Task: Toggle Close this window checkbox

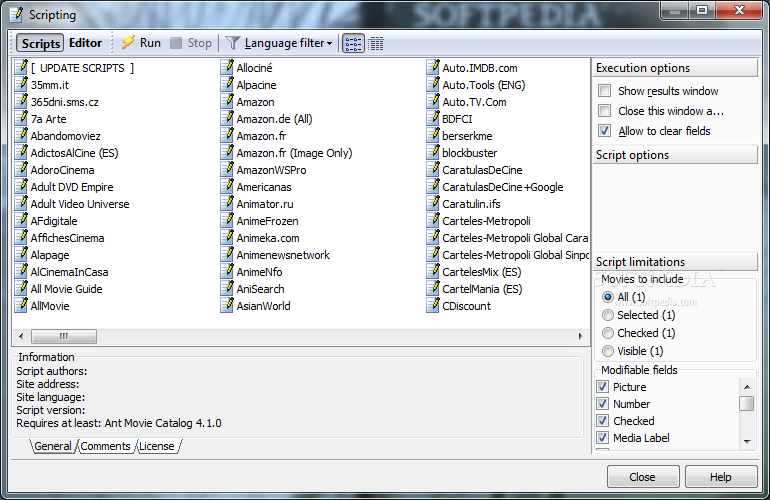Action: tap(605, 111)
